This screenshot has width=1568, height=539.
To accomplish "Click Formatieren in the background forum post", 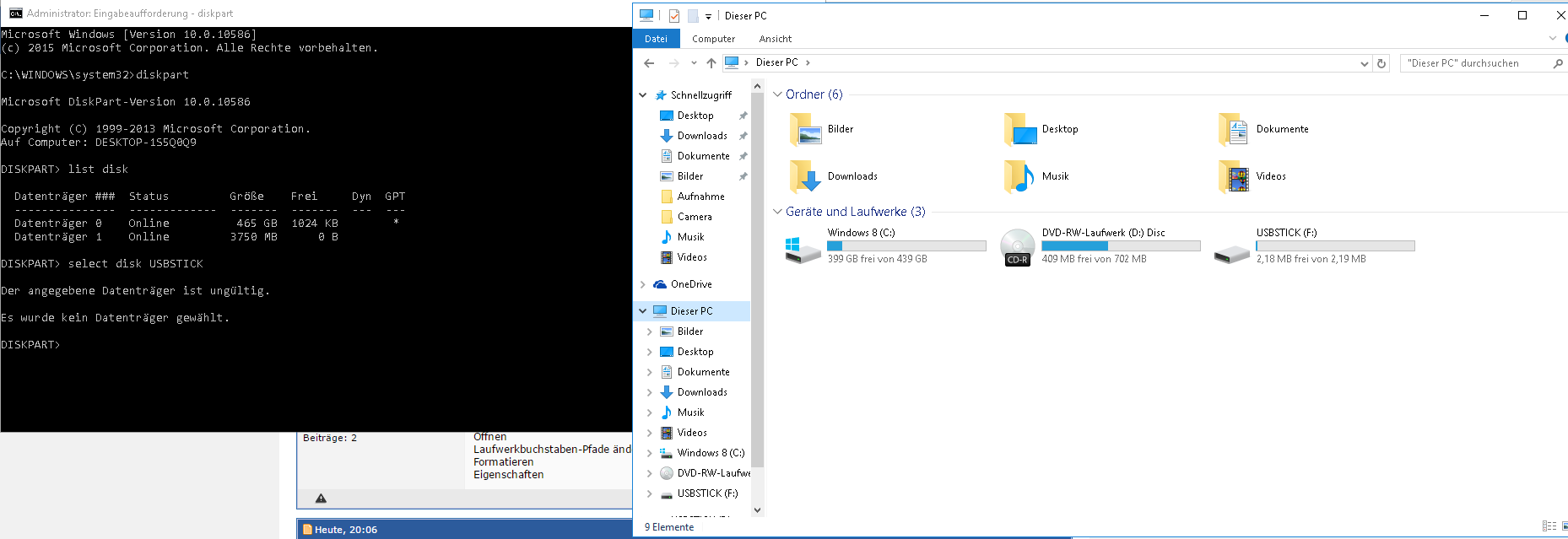I will (x=504, y=461).
